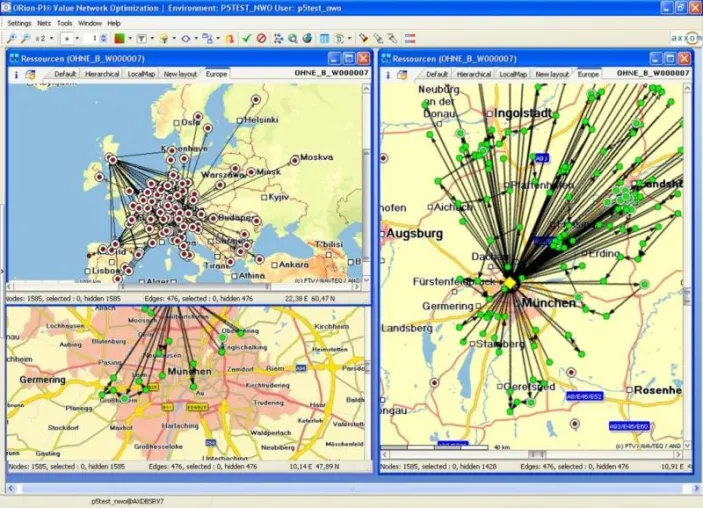Open the x2 zoom factor dropdown

click(51, 39)
